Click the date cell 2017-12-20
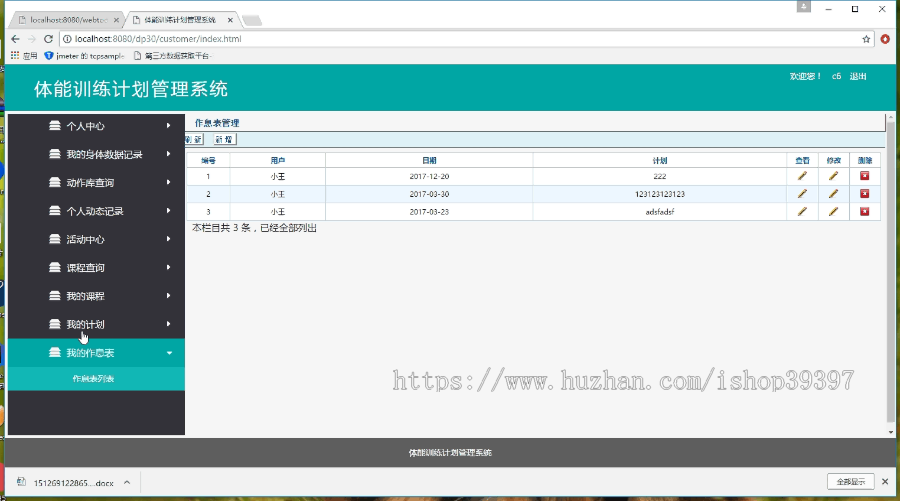The image size is (900, 501). coord(429,176)
